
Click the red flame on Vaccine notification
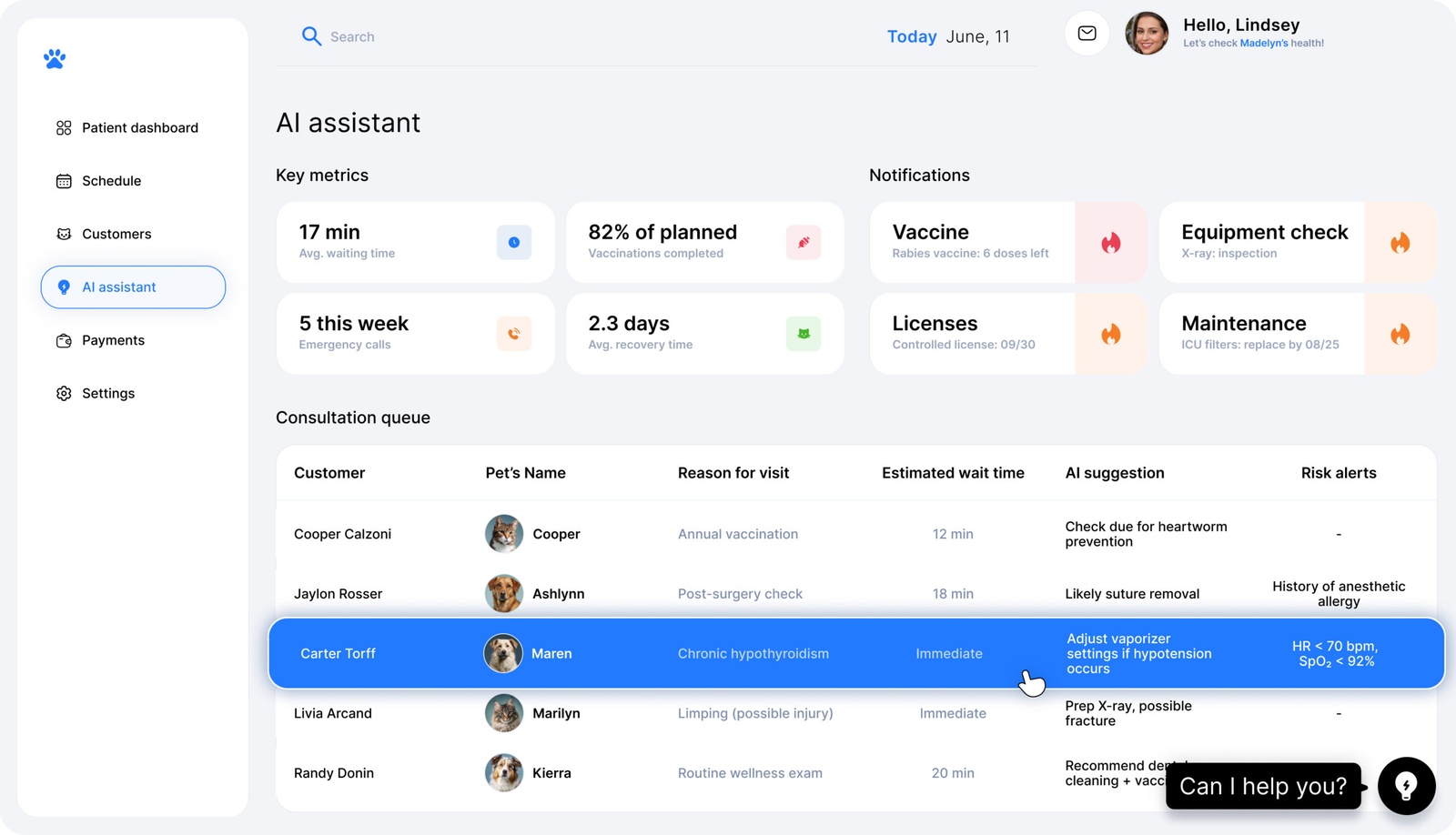(1111, 243)
